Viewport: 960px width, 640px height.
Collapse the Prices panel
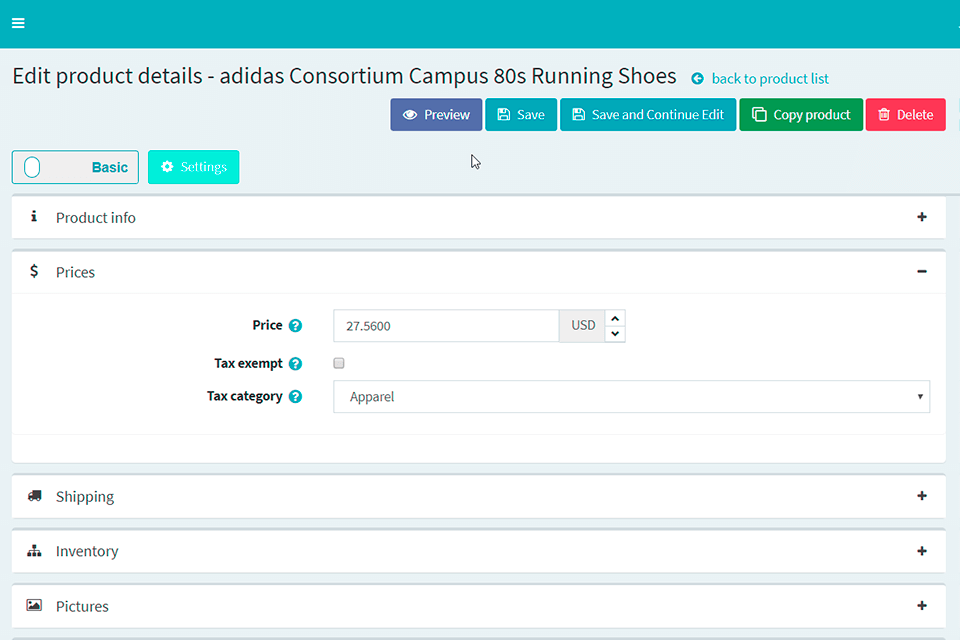[921, 272]
